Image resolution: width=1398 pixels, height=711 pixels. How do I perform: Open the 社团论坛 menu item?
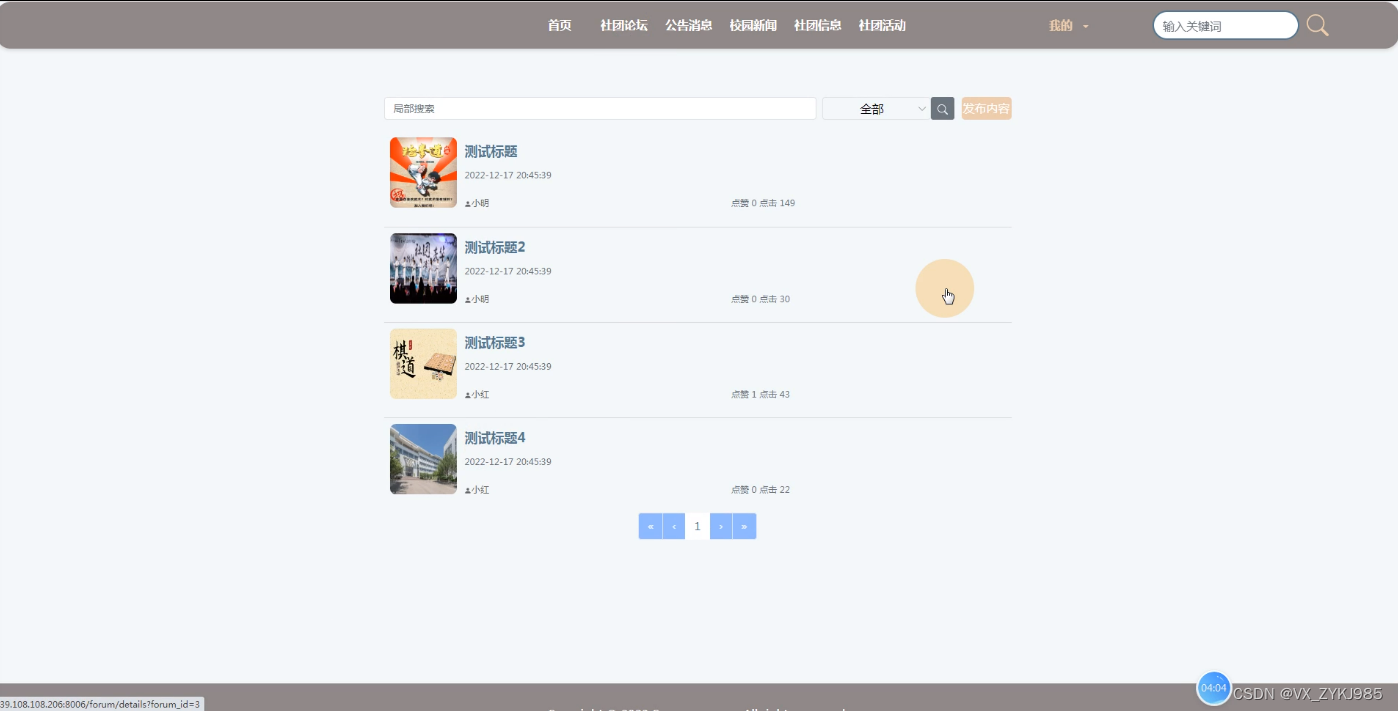click(x=624, y=26)
